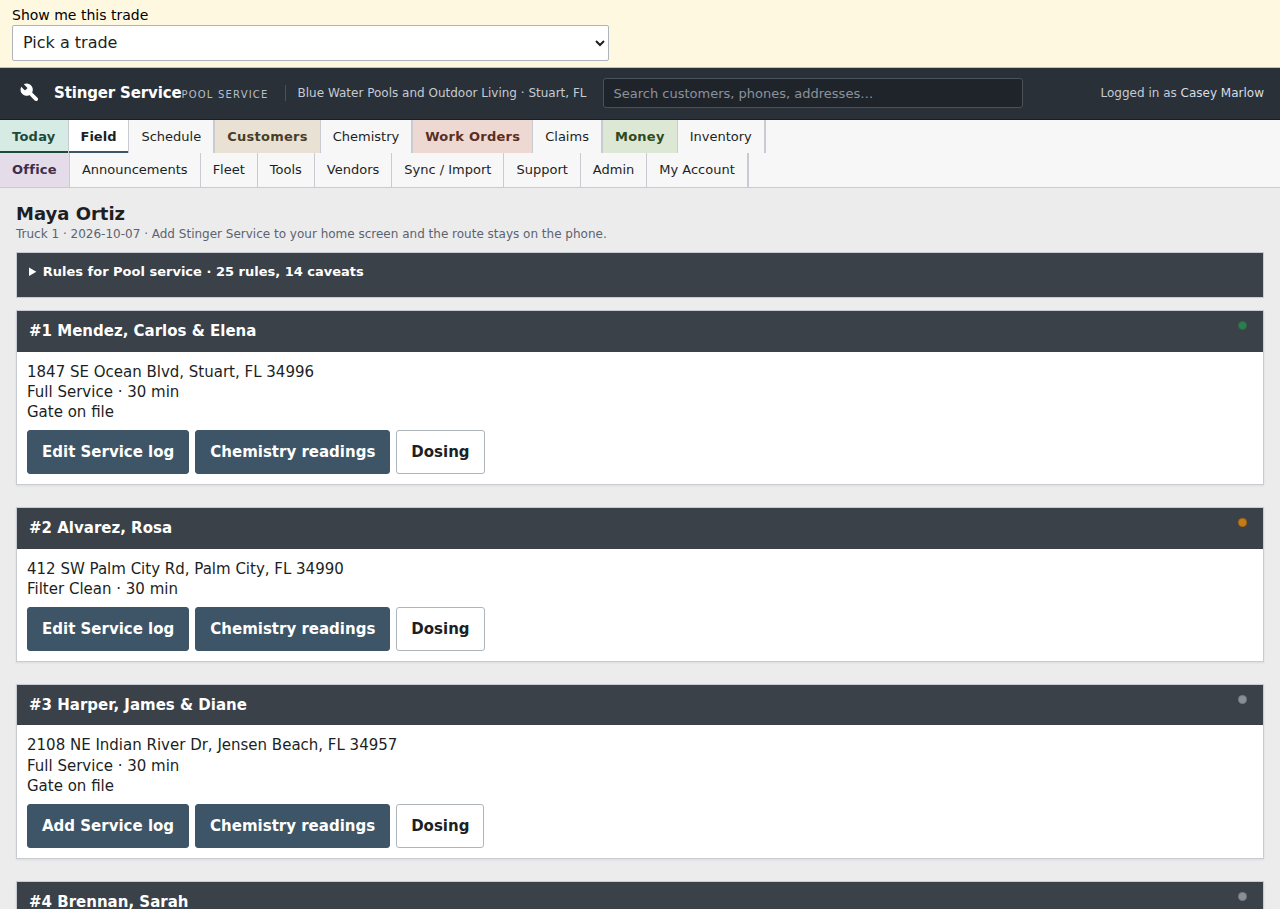1280x909 pixels.
Task: Click gray status dot on Brennan card
Action: (1242, 896)
